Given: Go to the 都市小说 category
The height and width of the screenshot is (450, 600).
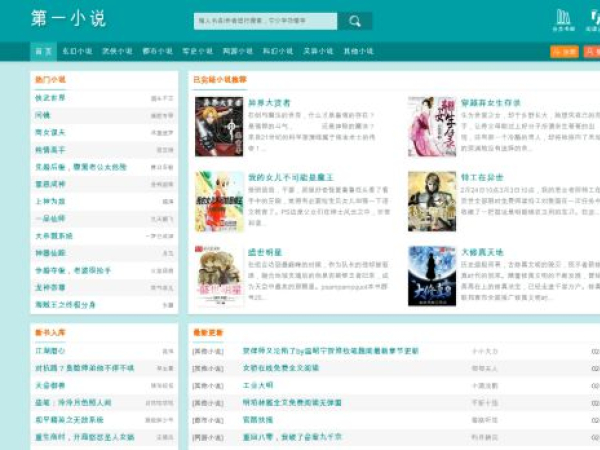Looking at the screenshot, I should (157, 51).
